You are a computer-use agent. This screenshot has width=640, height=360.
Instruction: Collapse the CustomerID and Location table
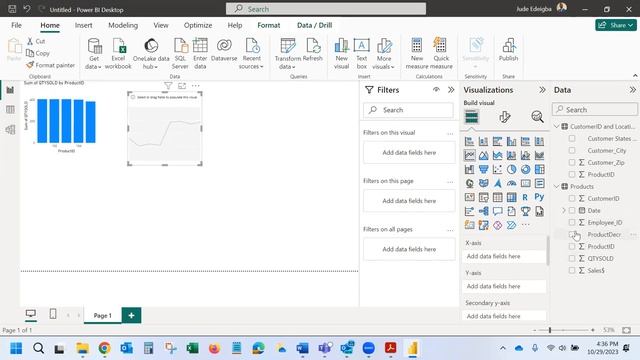[x=556, y=127]
